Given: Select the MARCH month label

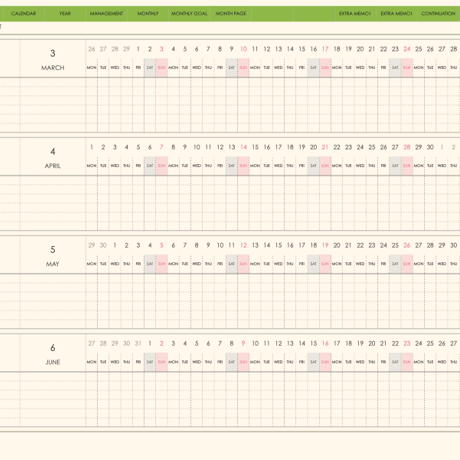Looking at the screenshot, I should pos(53,68).
